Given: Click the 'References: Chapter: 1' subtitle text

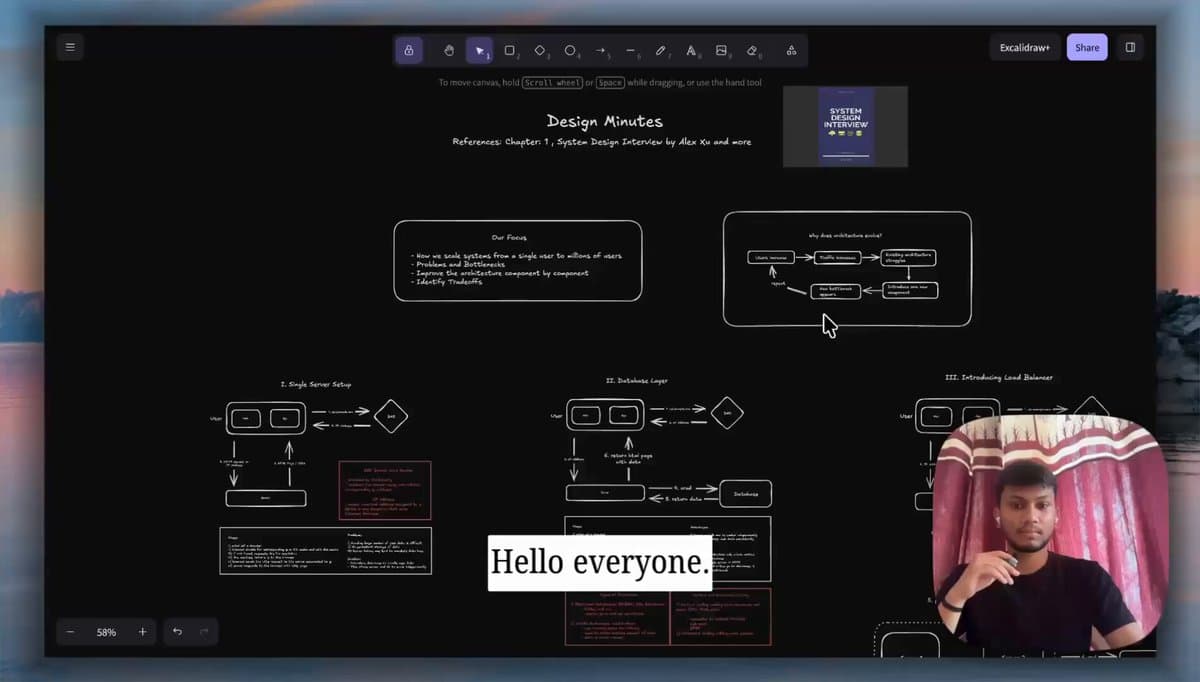Looking at the screenshot, I should (x=602, y=142).
